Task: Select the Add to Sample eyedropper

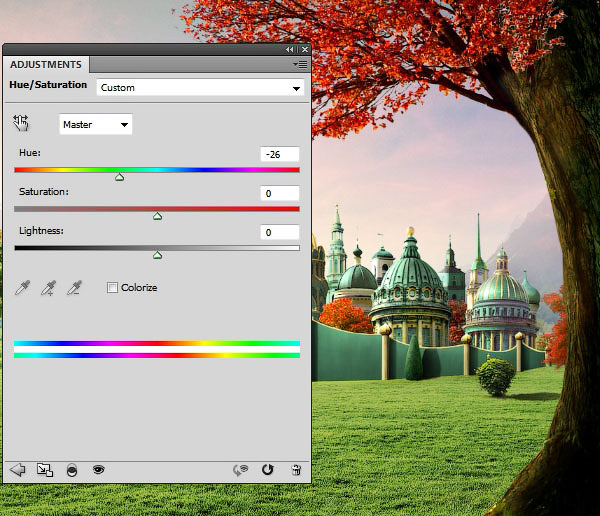Action: click(x=47, y=288)
